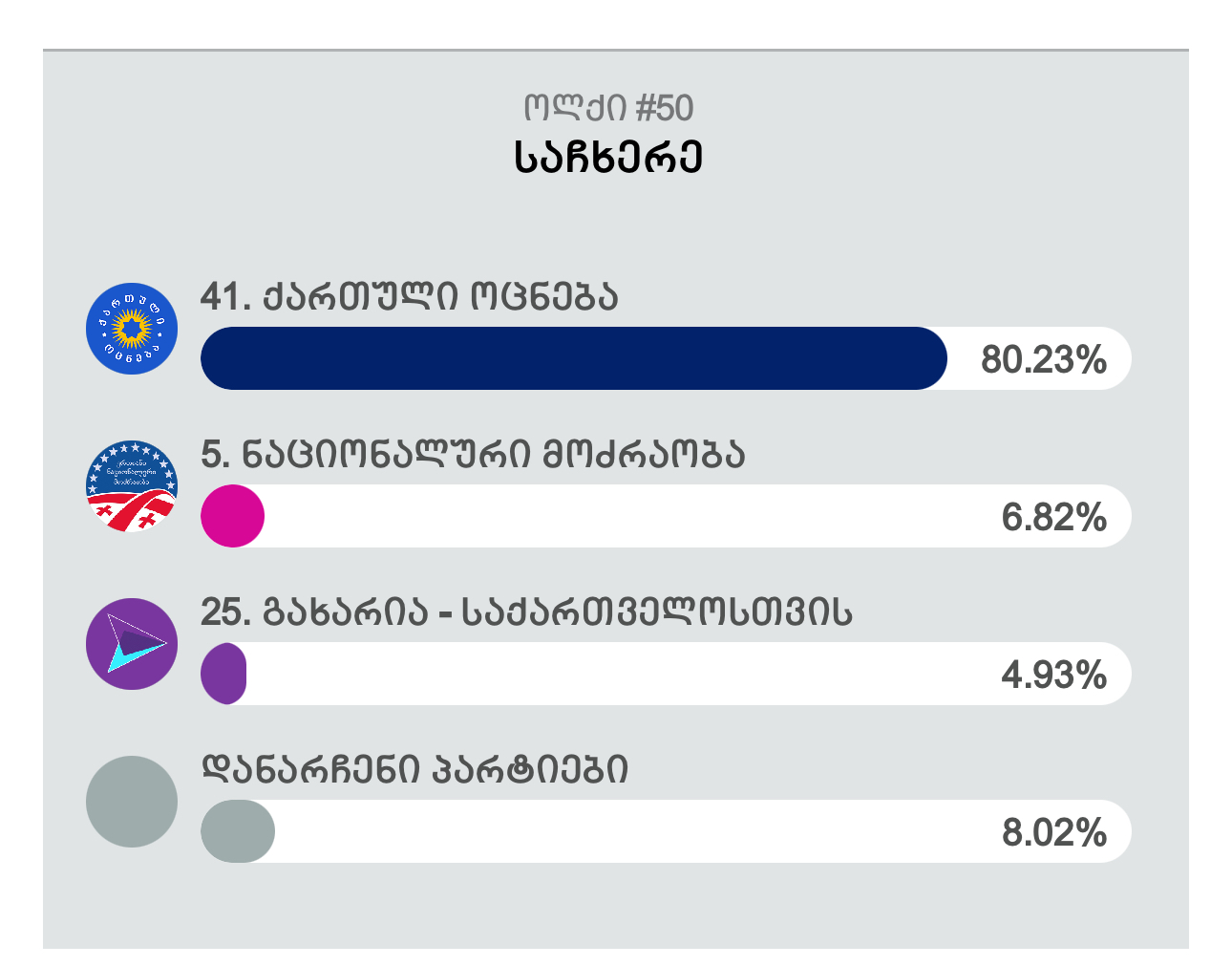The height and width of the screenshot is (966, 1232).
Task: Click the district title 'საჩხერე'
Action: pyautogui.click(x=608, y=159)
